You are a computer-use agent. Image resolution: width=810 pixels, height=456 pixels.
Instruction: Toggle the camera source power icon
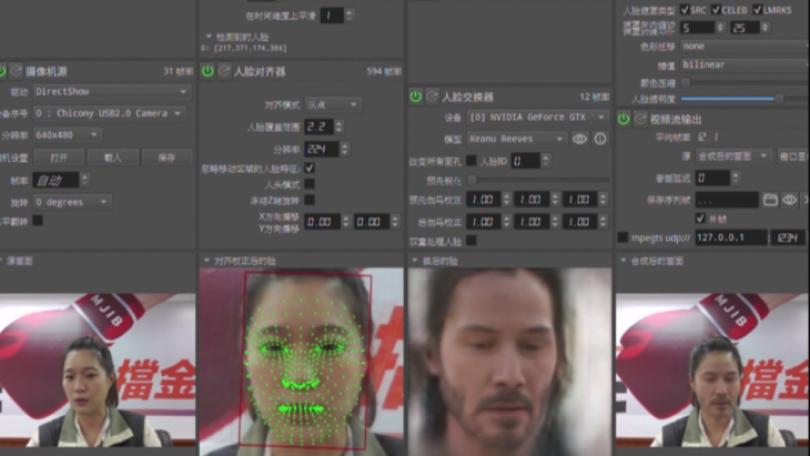point(2,71)
